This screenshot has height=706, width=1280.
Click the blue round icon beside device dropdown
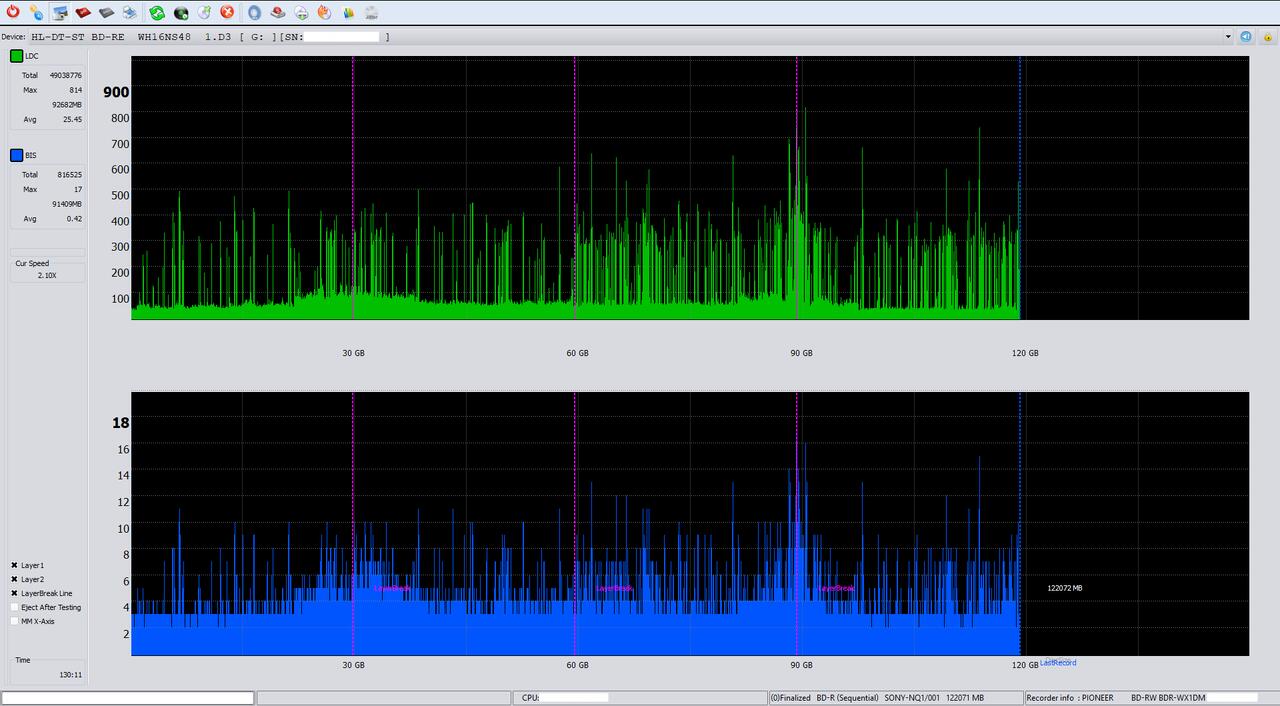click(x=1246, y=36)
